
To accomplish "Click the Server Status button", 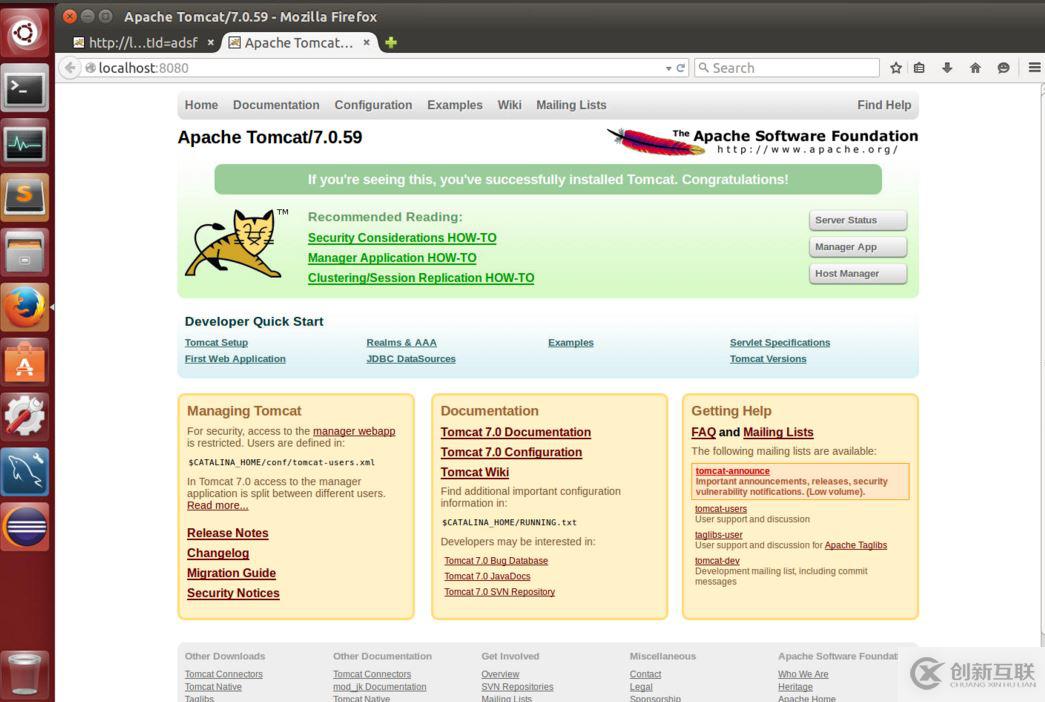I will pos(857,220).
